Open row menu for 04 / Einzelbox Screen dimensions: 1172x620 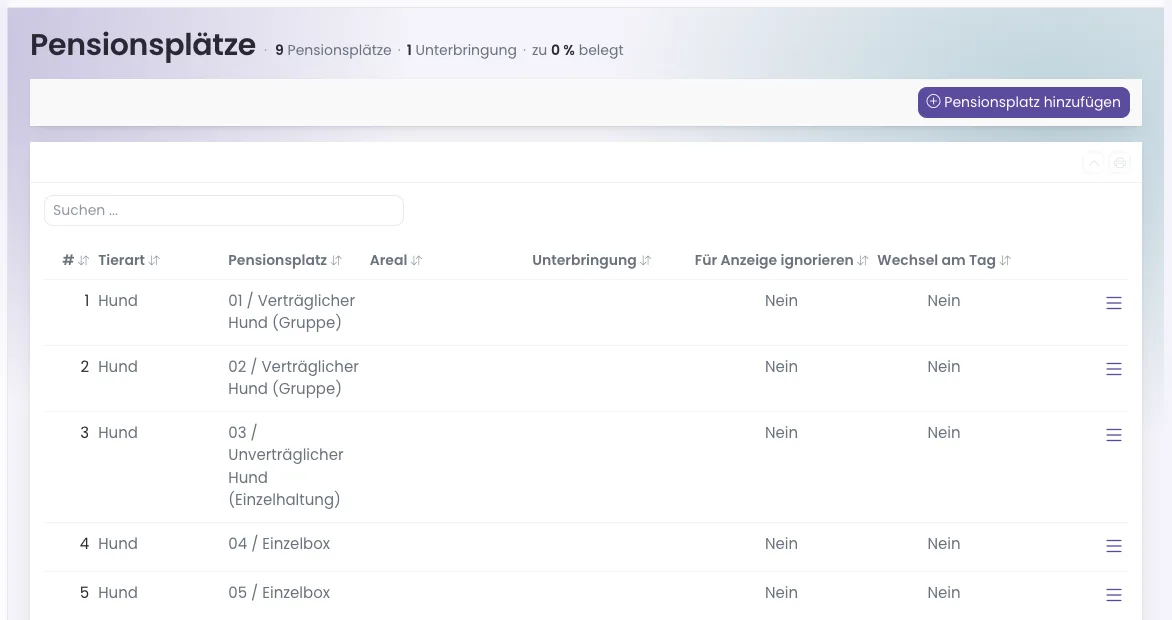pyautogui.click(x=1114, y=546)
